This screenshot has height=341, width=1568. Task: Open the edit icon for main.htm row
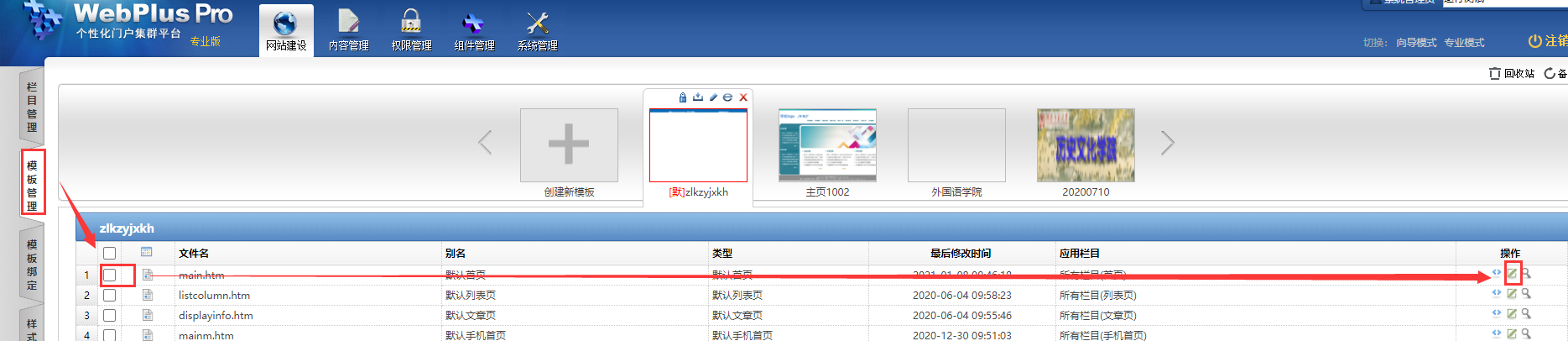[x=1512, y=274]
